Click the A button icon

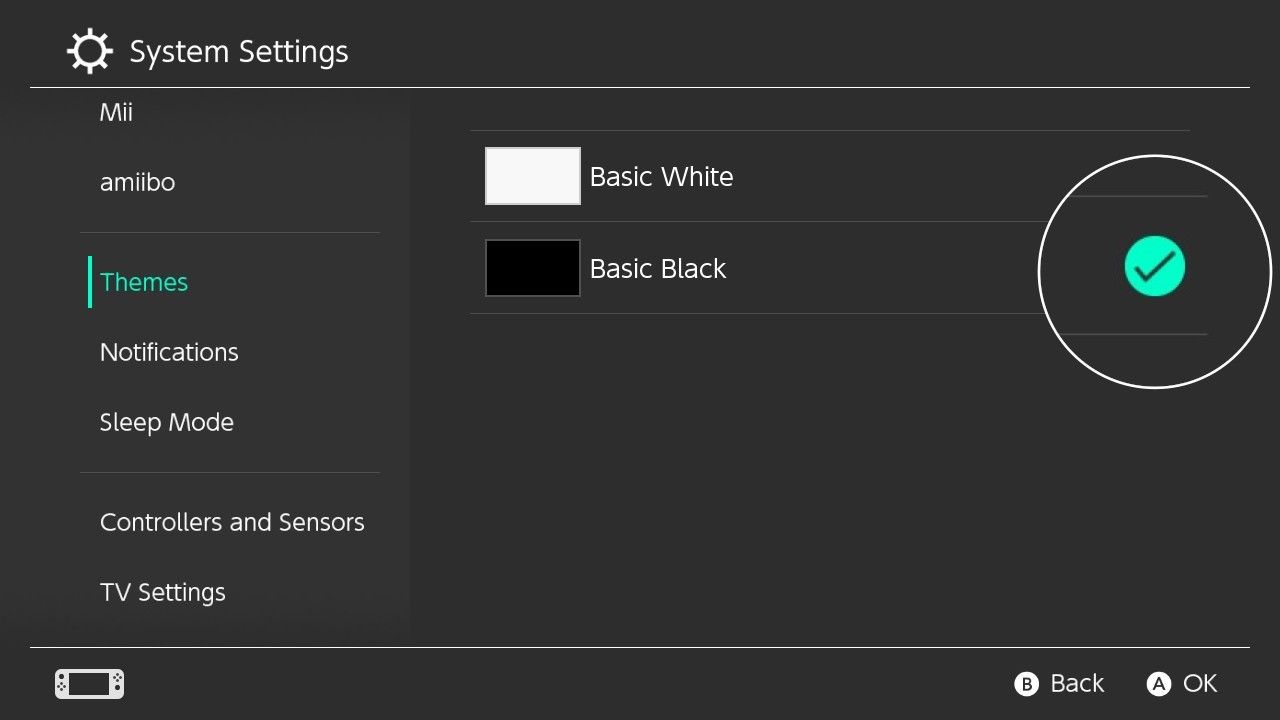[1158, 684]
